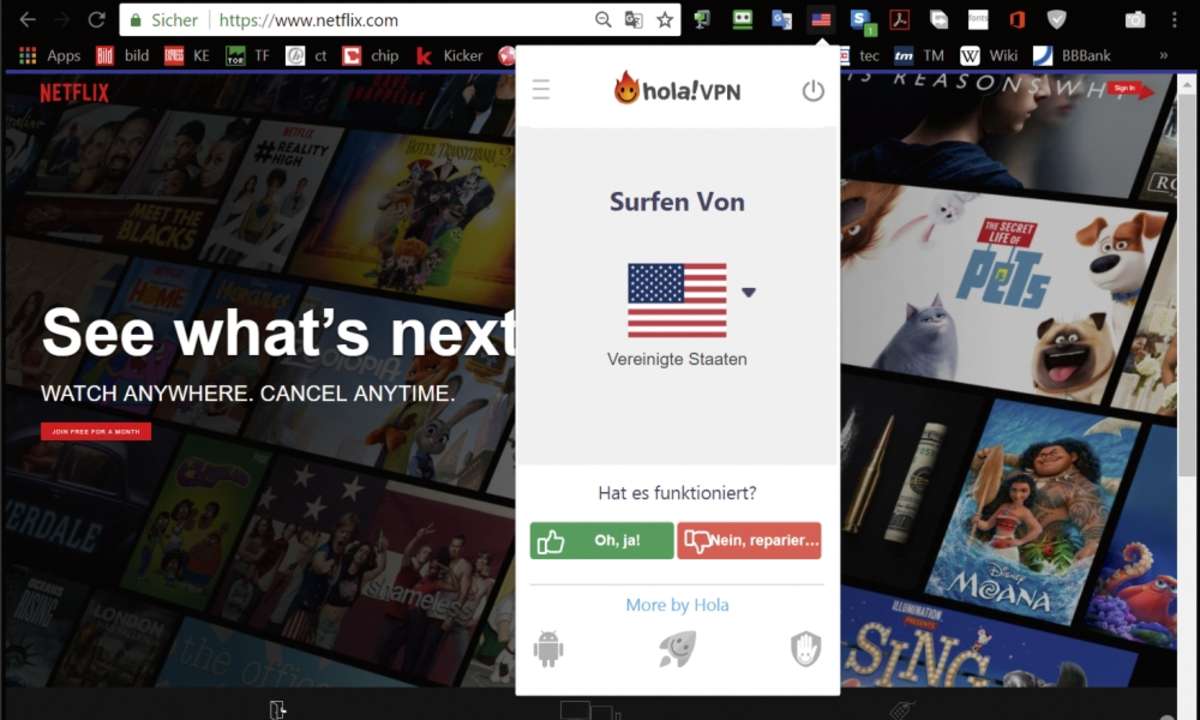Click the Oh, ja! button

tap(602, 540)
